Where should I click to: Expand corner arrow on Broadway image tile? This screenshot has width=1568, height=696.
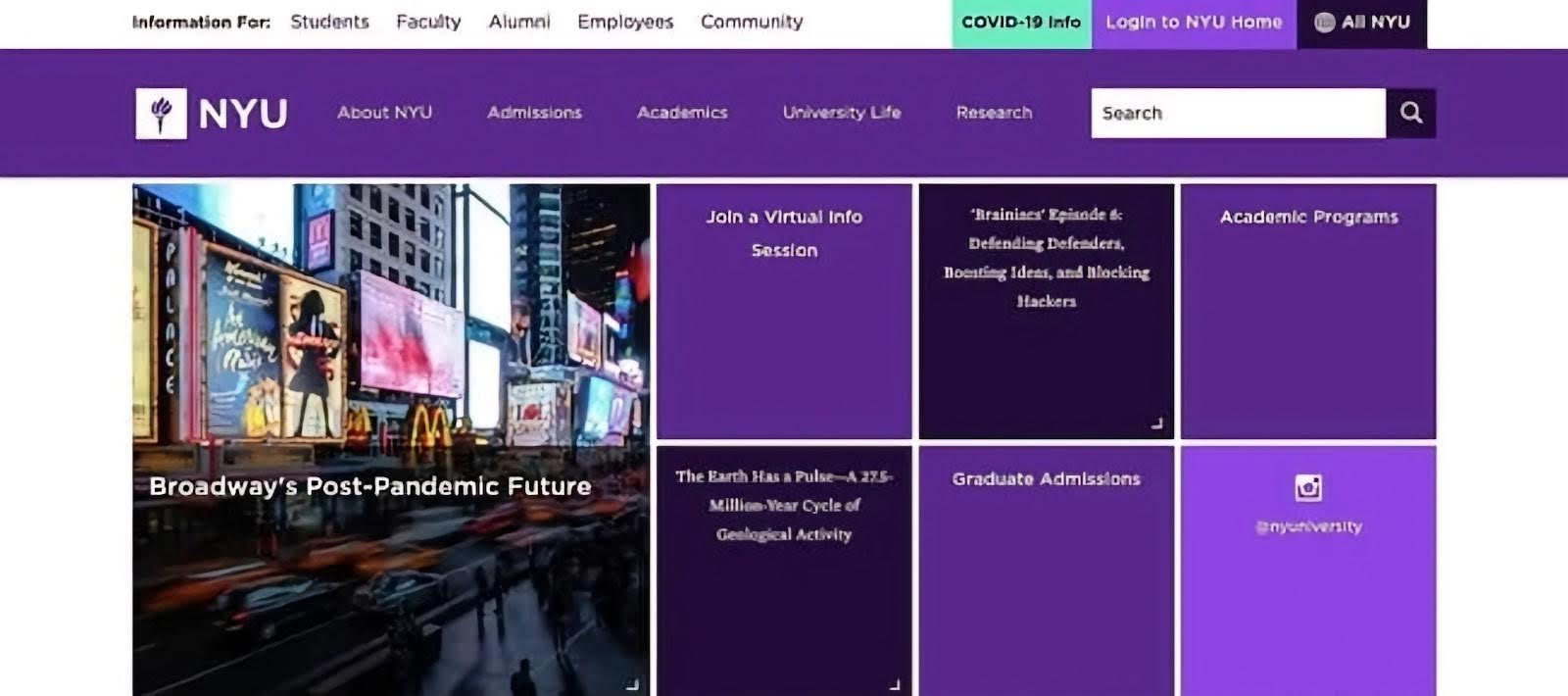click(x=632, y=684)
